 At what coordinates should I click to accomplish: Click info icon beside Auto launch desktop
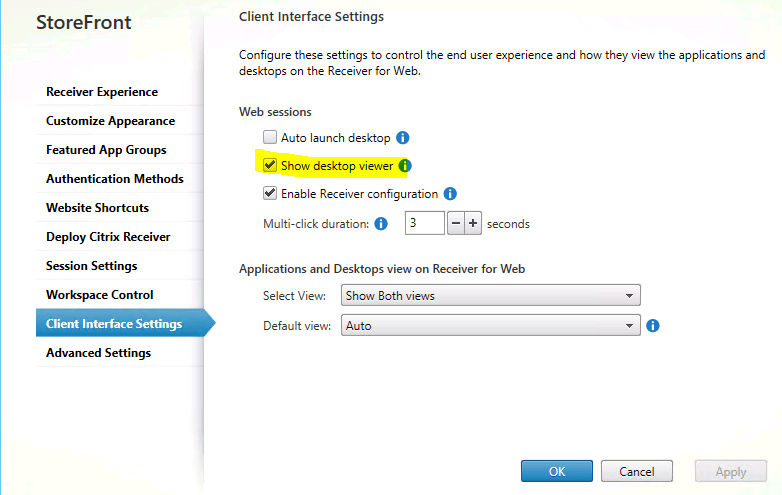pyautogui.click(x=403, y=137)
